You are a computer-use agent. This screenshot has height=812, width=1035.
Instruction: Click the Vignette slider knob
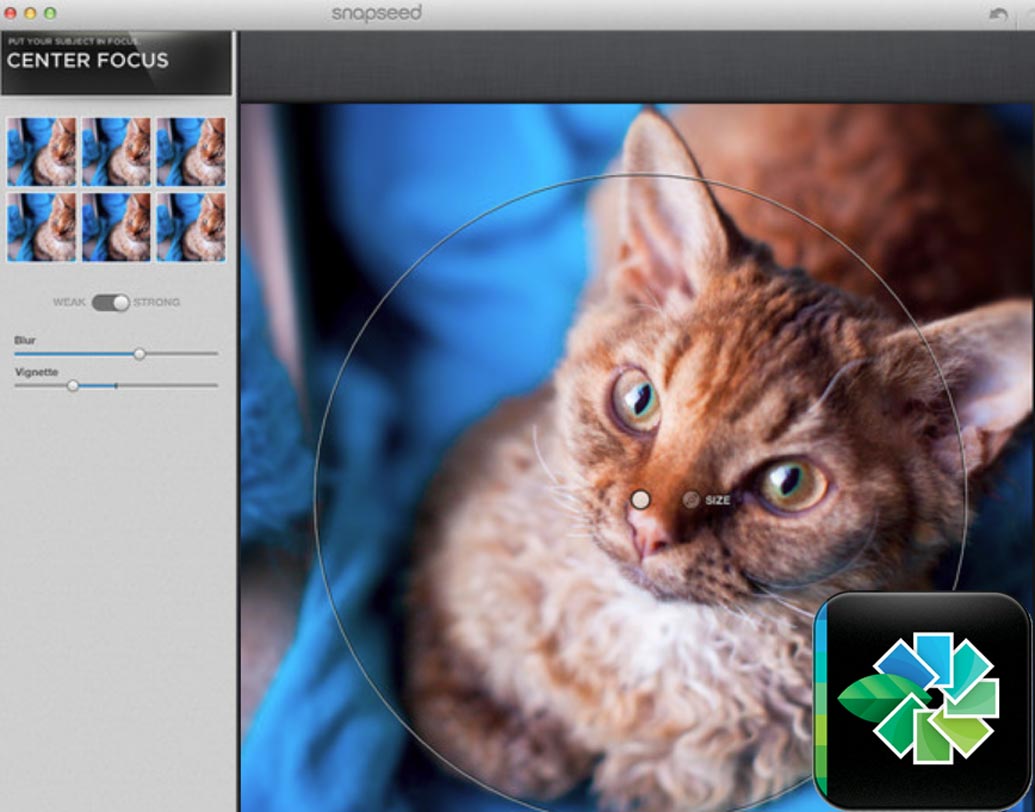(x=73, y=385)
